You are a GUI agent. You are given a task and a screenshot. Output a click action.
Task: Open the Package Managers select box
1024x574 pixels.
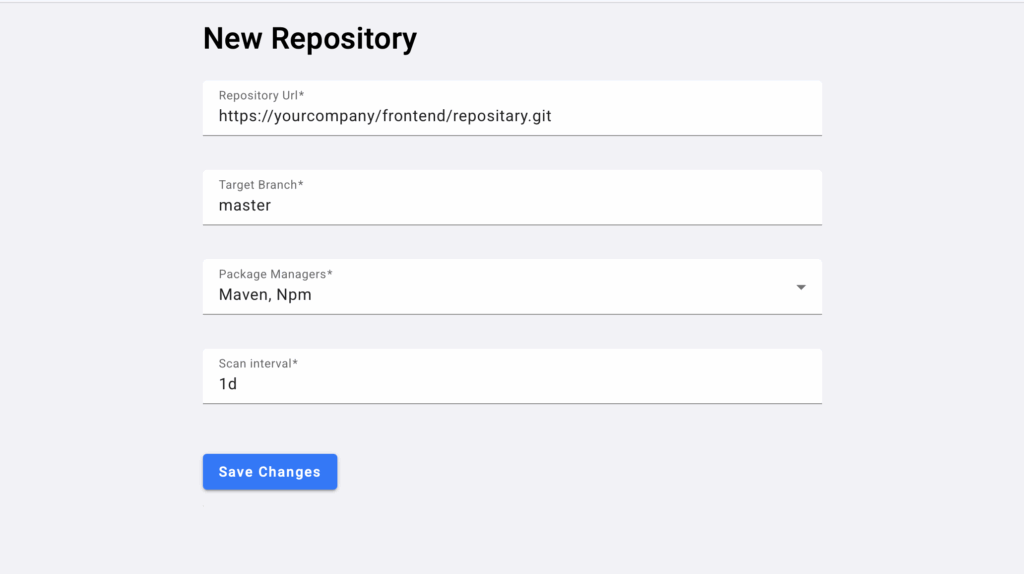coord(512,287)
